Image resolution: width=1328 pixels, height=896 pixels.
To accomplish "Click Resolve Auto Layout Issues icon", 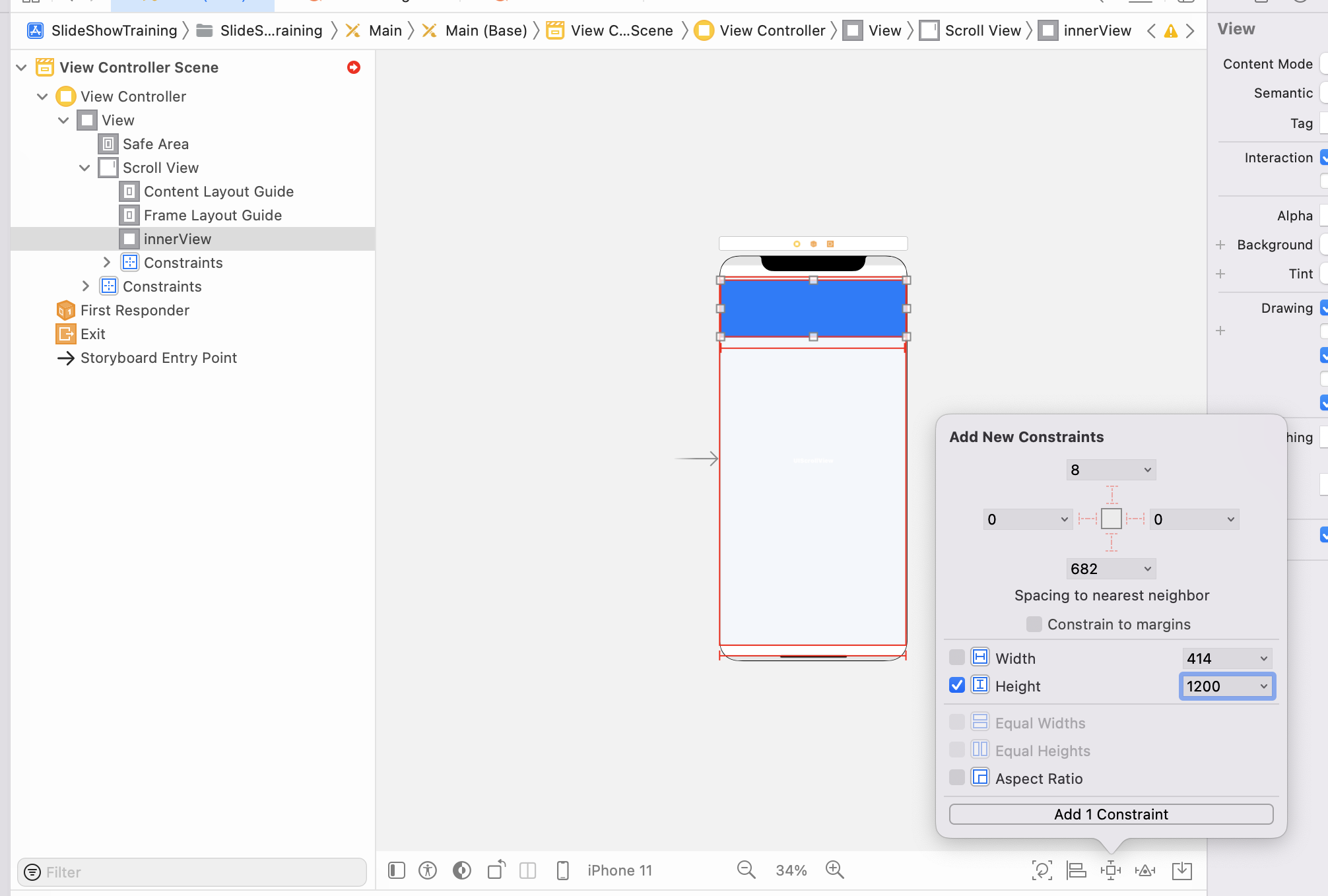I will click(x=1145, y=870).
